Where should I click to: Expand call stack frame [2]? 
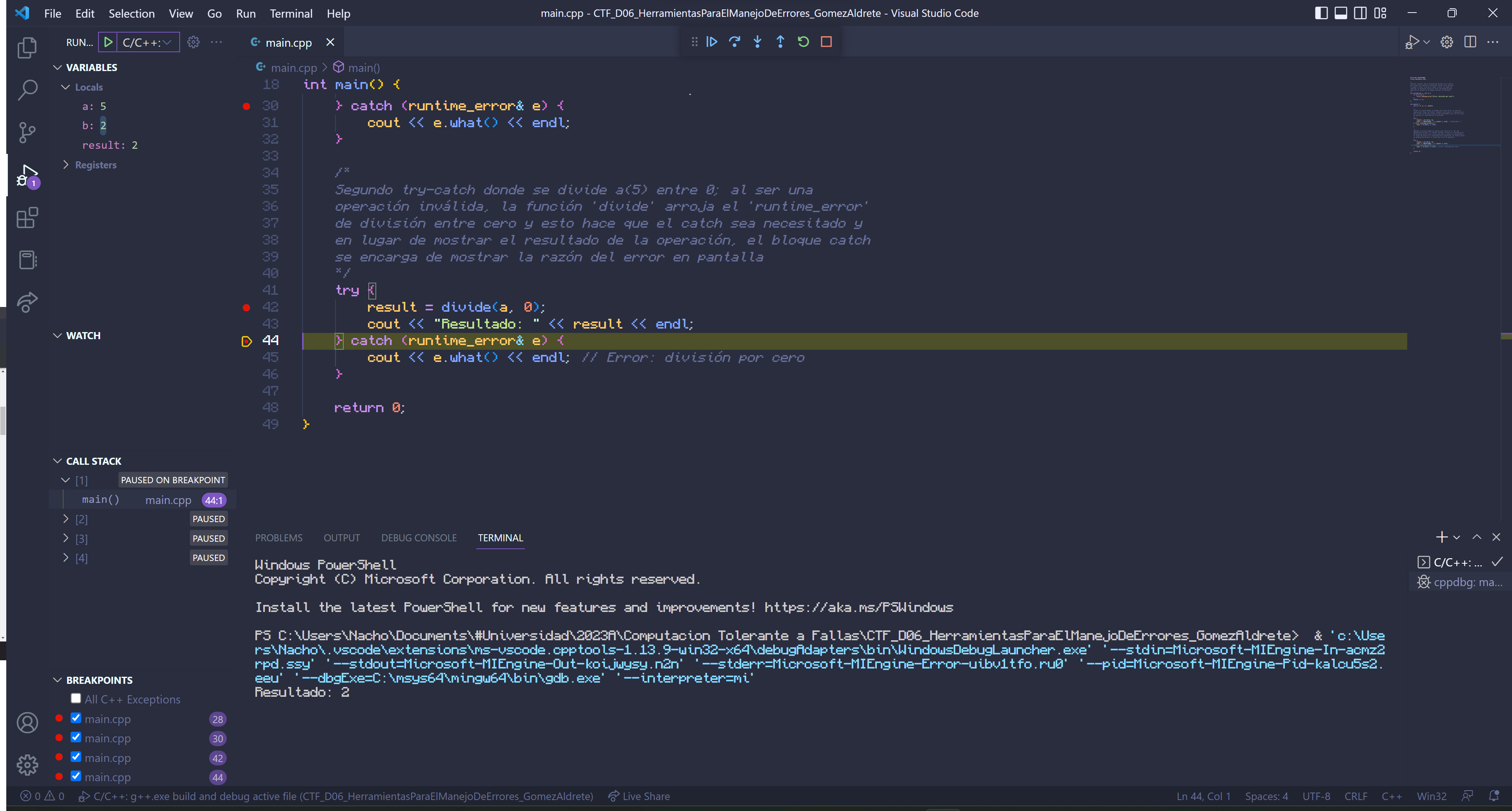66,519
